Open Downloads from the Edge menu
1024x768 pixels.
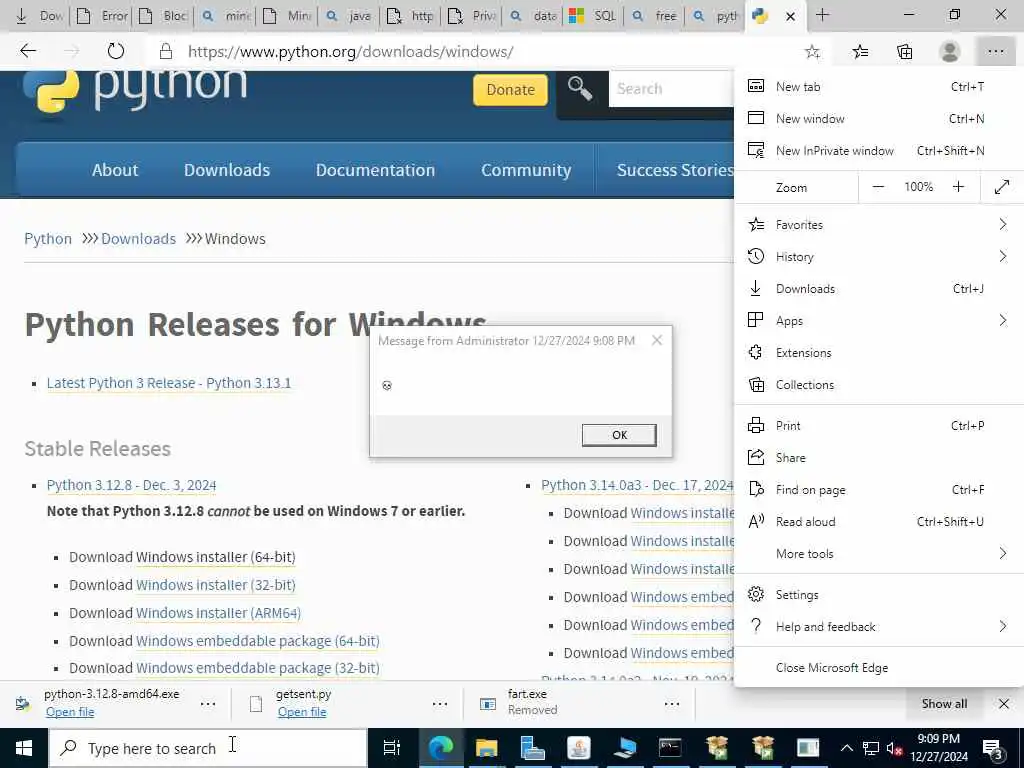pyautogui.click(x=878, y=289)
